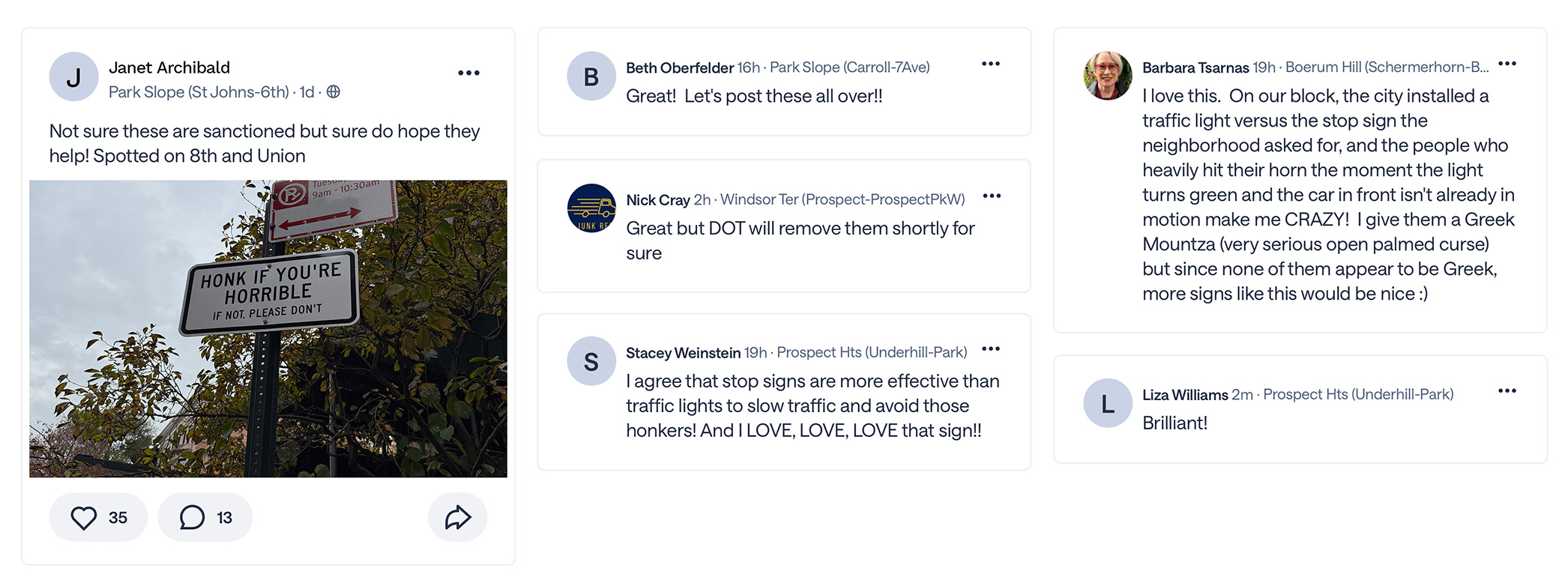Image resolution: width=1568 pixels, height=586 pixels.
Task: Open more options for Liza Williams's comment
Action: (x=1507, y=391)
